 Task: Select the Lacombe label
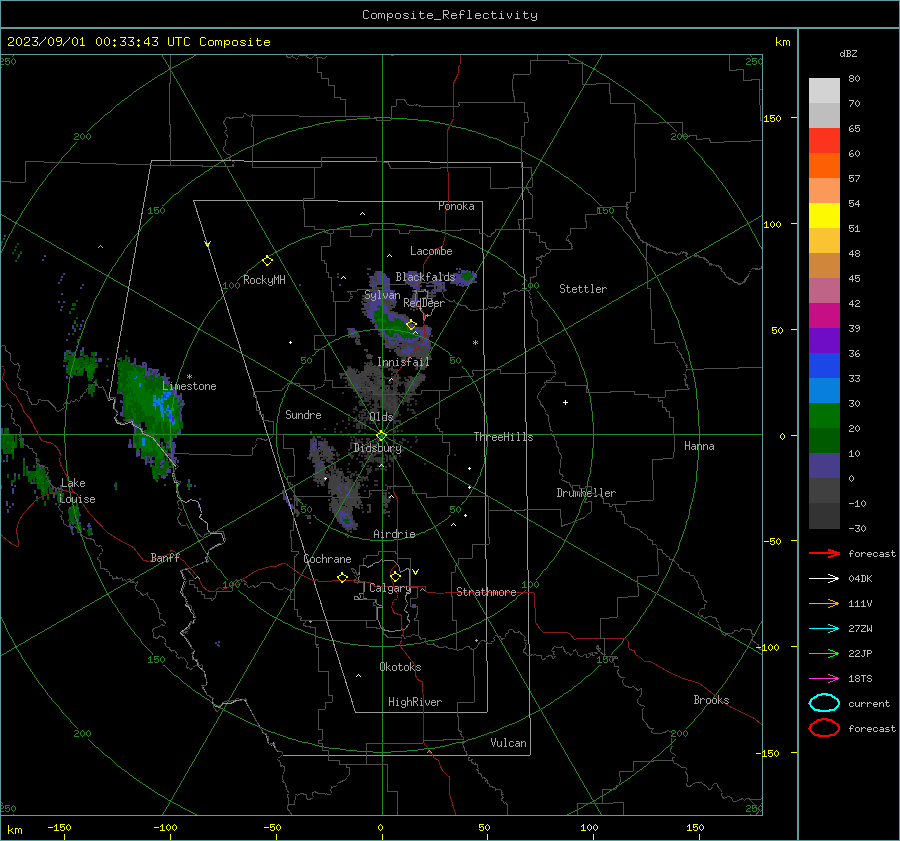pos(431,251)
